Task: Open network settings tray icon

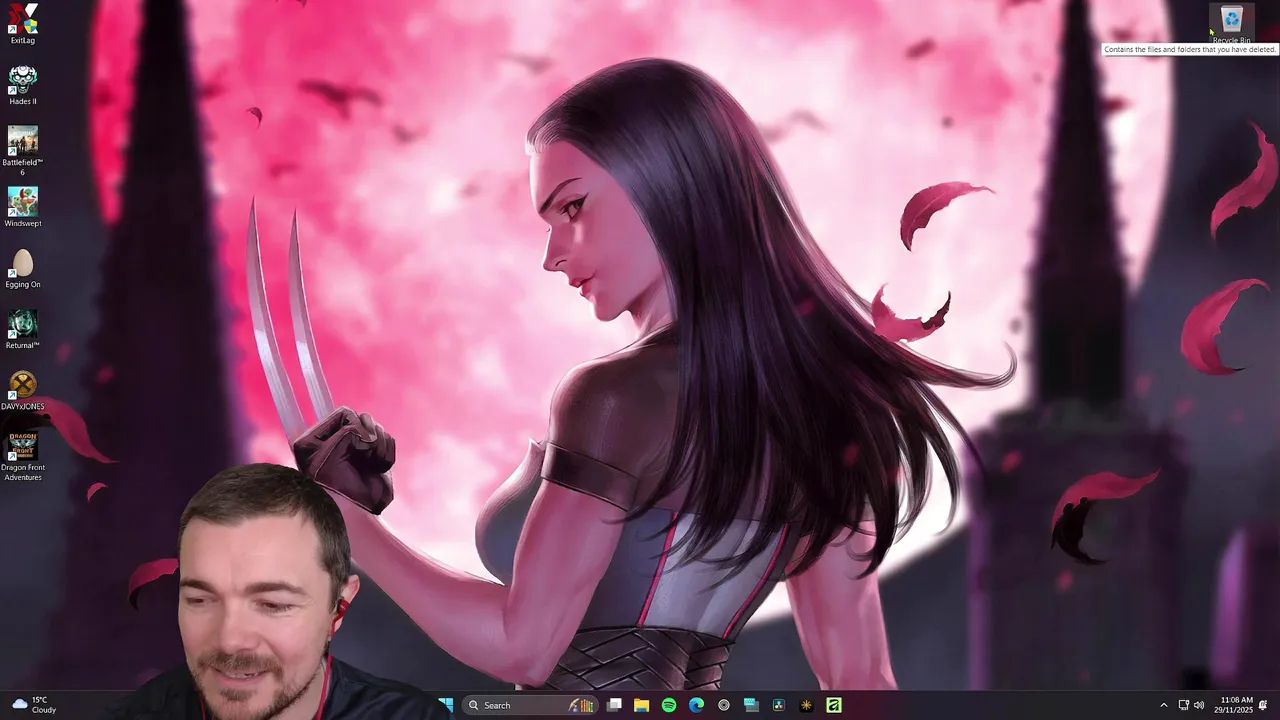Action: 1184,705
